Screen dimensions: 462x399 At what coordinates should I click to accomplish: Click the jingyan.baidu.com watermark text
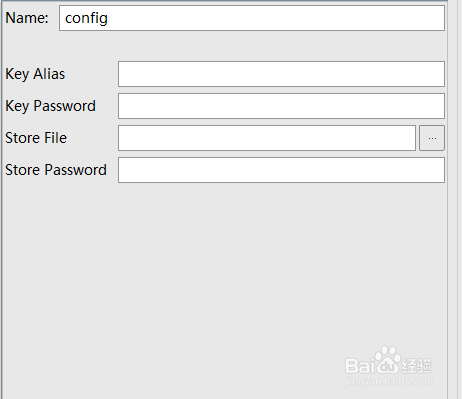(x=389, y=381)
